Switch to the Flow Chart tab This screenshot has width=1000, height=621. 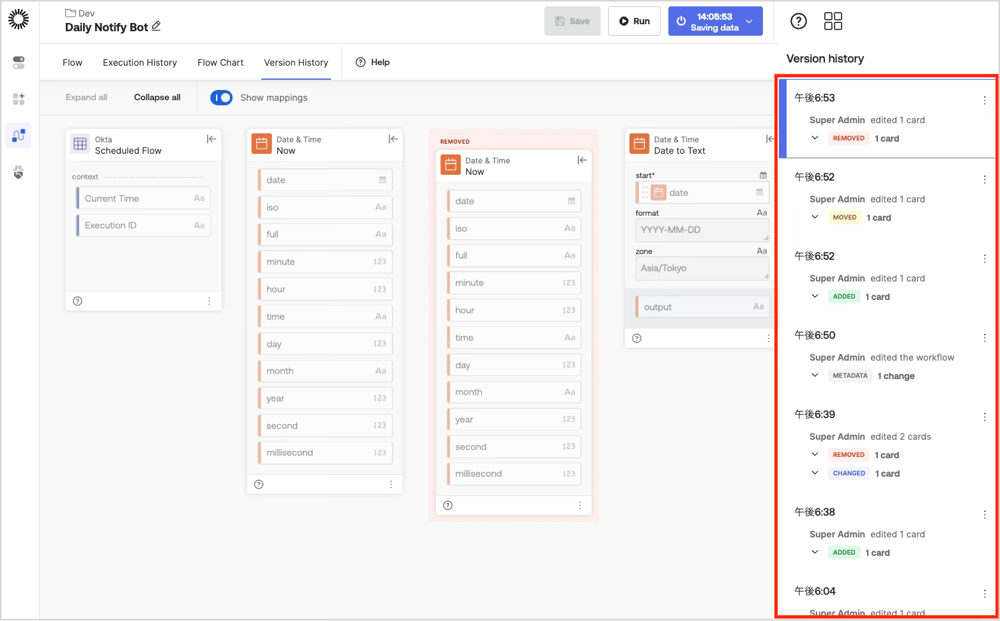[221, 62]
